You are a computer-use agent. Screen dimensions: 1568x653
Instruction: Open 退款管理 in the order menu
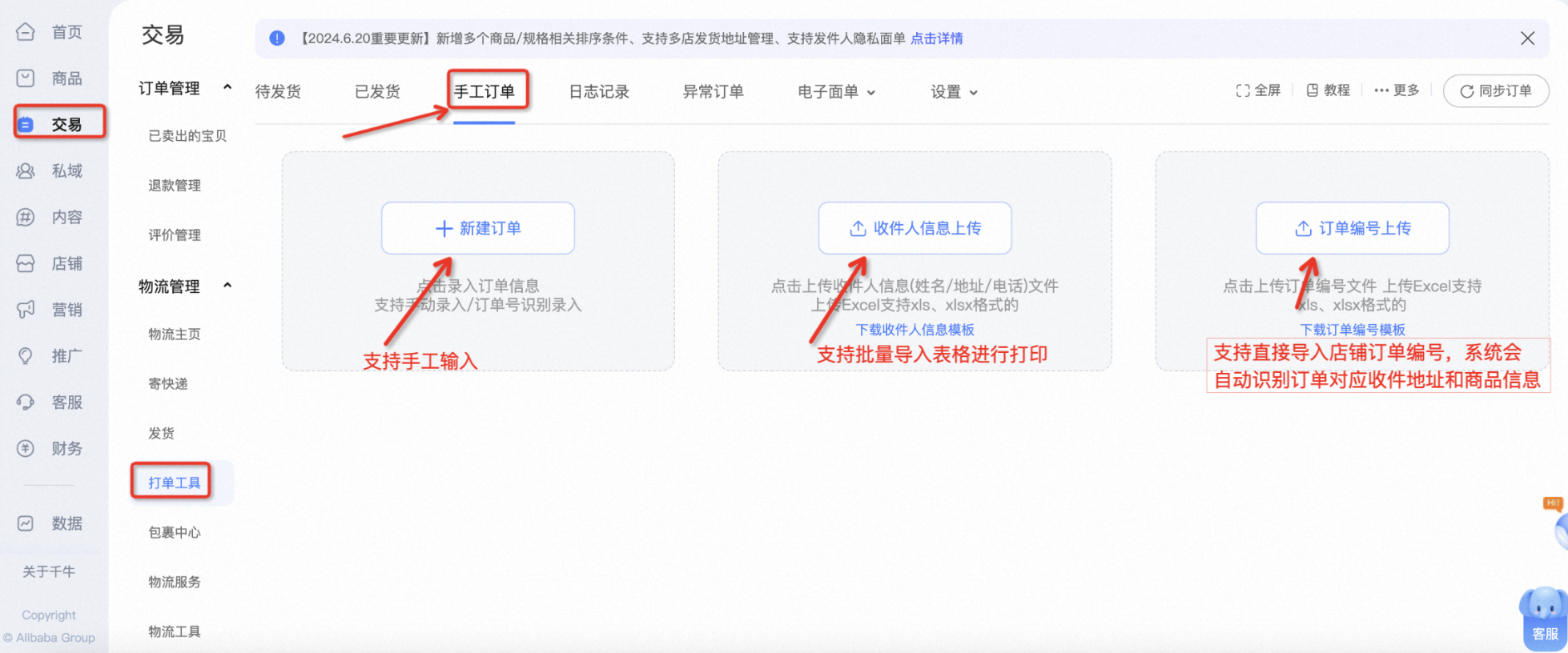click(175, 186)
